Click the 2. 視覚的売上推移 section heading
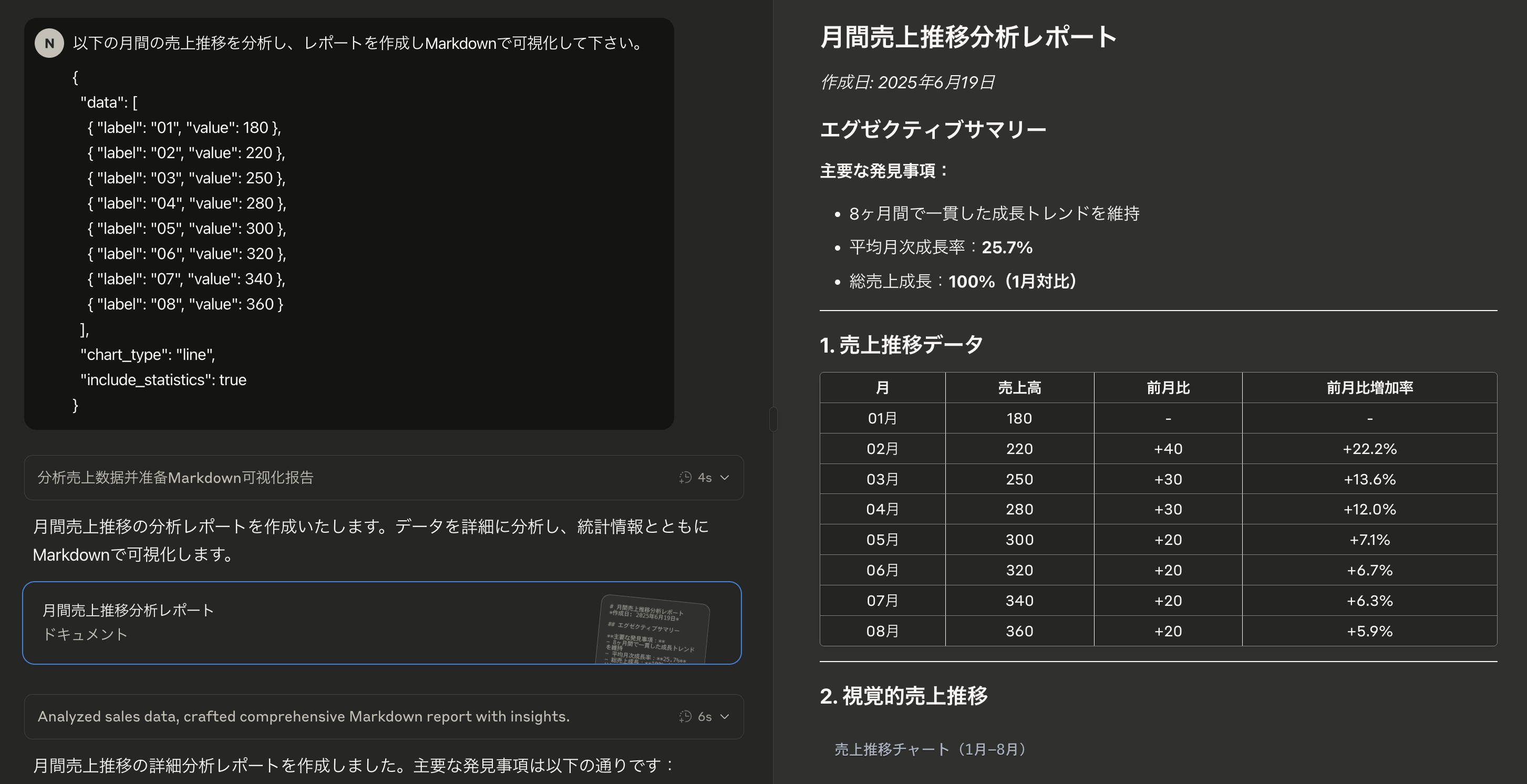The height and width of the screenshot is (784, 1527). [x=904, y=697]
